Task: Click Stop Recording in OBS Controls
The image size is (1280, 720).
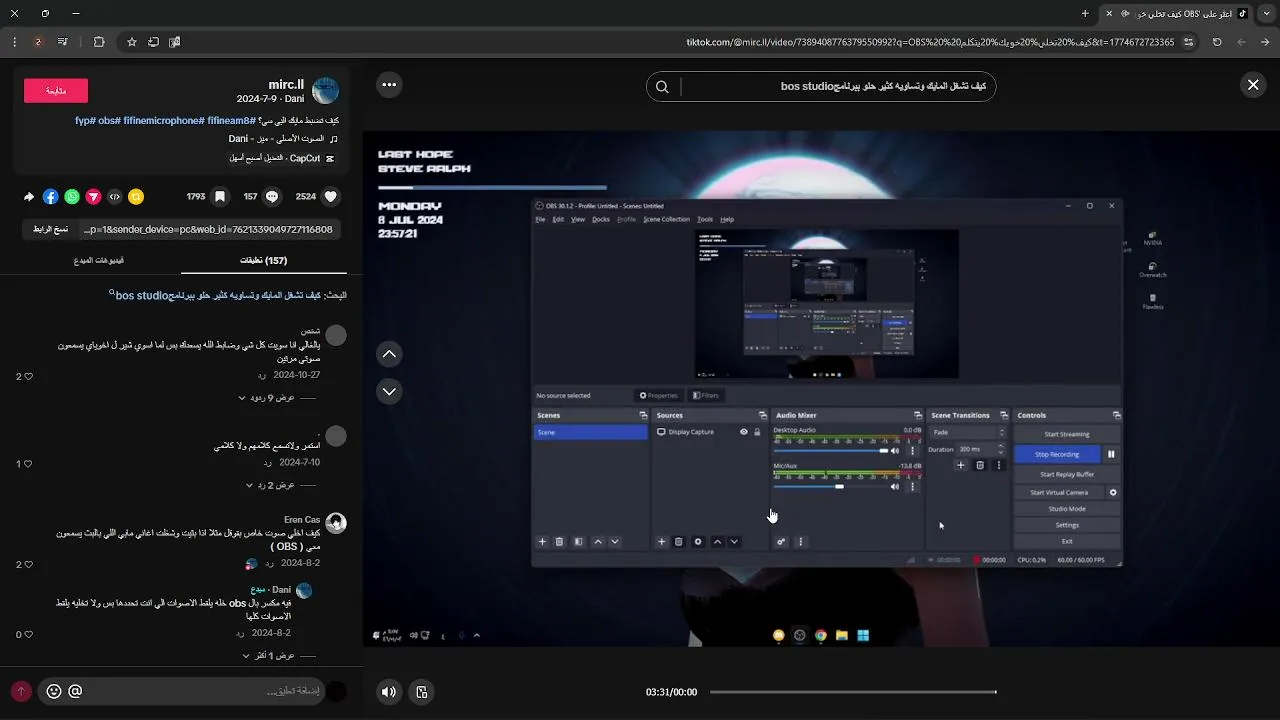Action: pos(1057,454)
